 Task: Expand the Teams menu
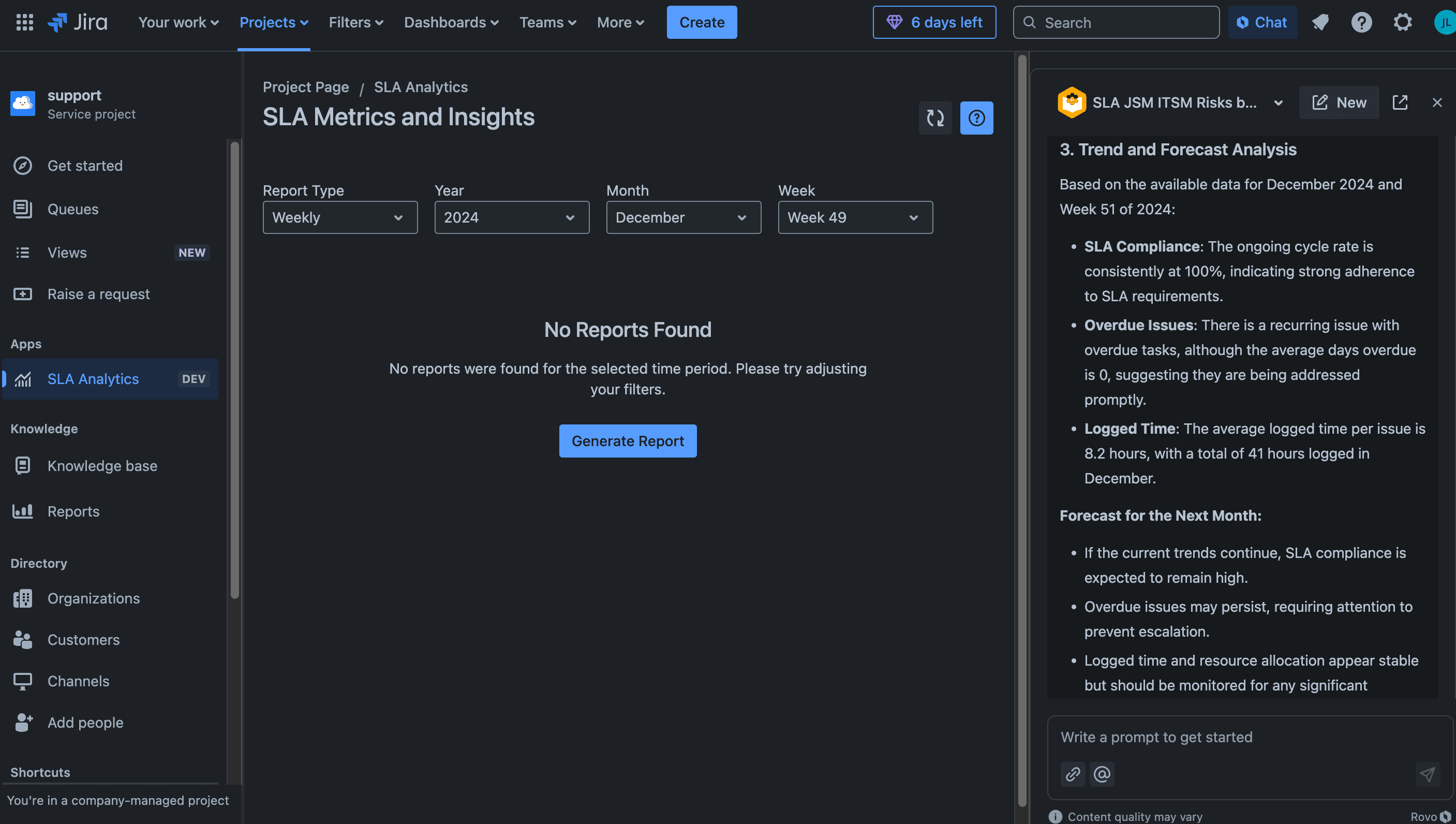[x=547, y=22]
